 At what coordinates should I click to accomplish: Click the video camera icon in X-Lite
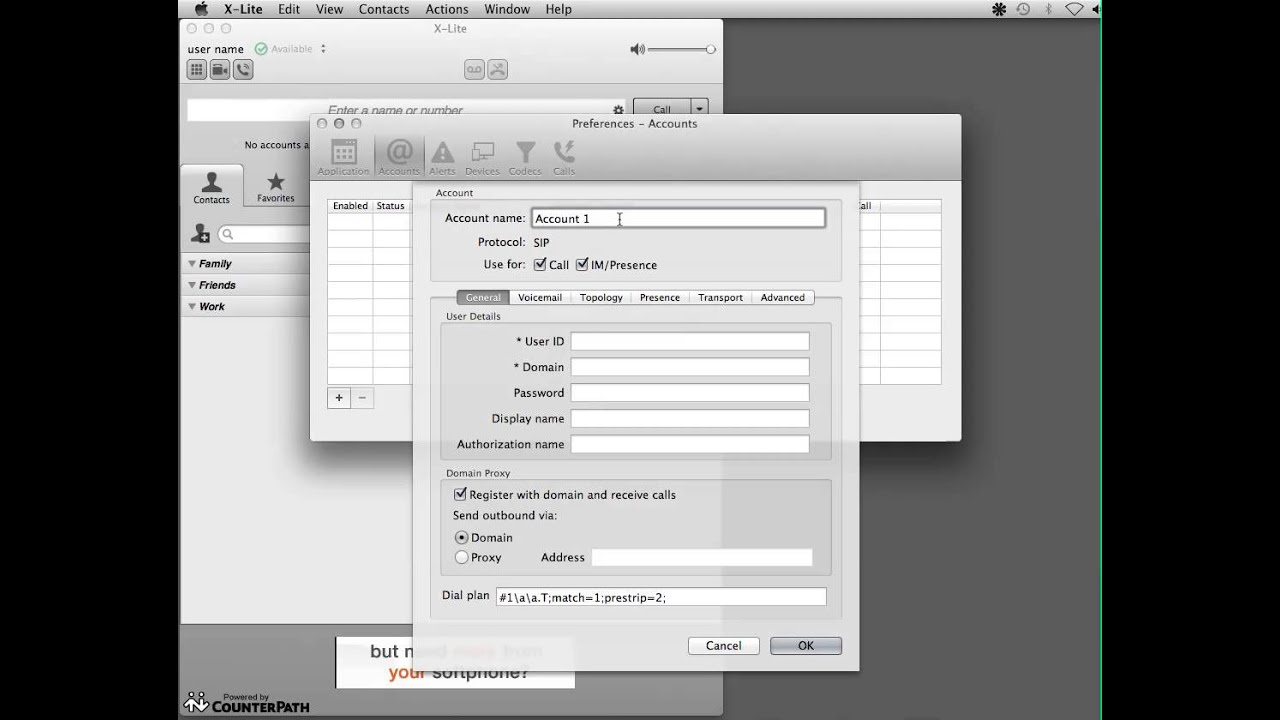(x=219, y=69)
